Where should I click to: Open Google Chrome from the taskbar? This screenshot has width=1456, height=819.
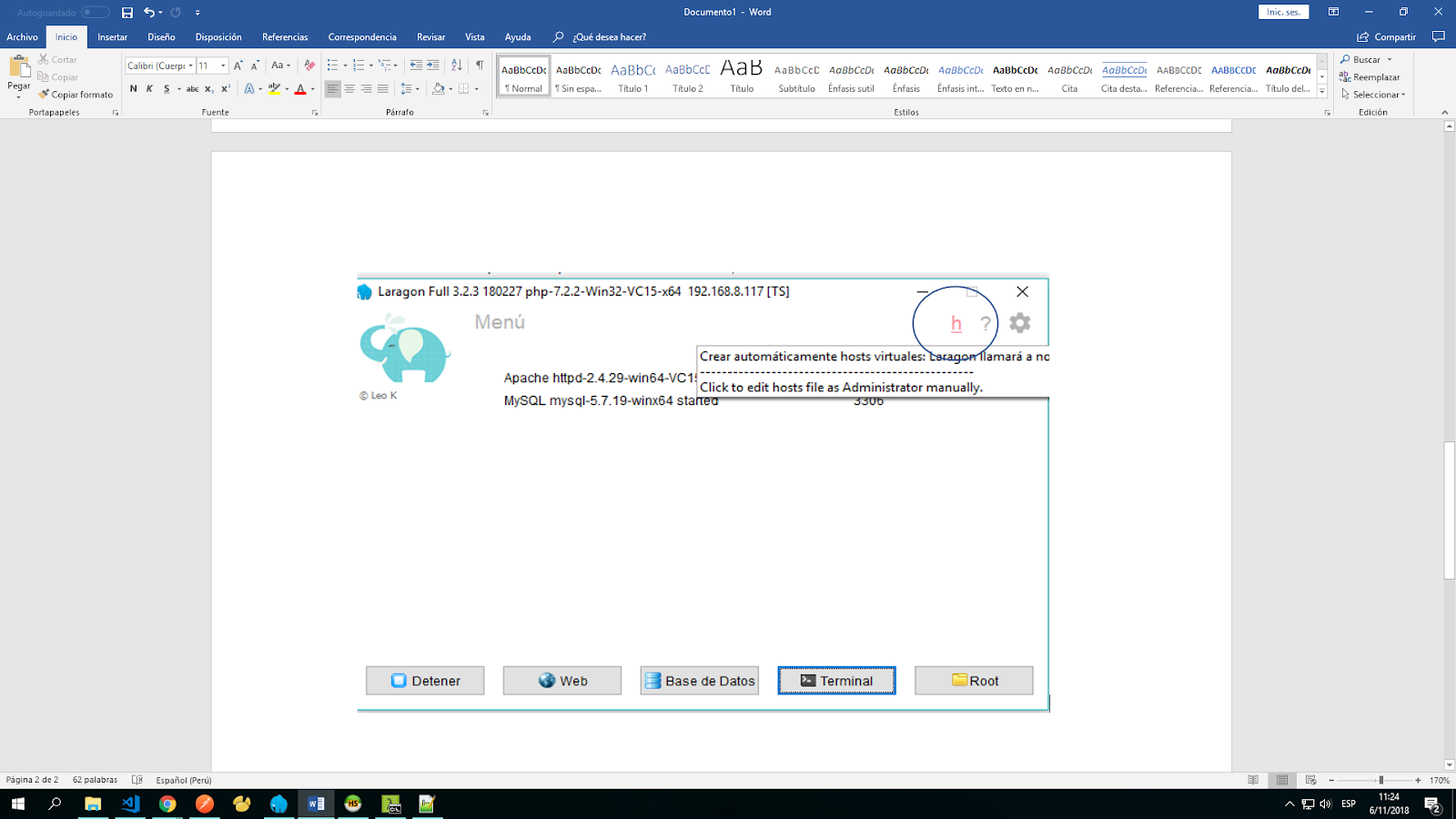[167, 804]
